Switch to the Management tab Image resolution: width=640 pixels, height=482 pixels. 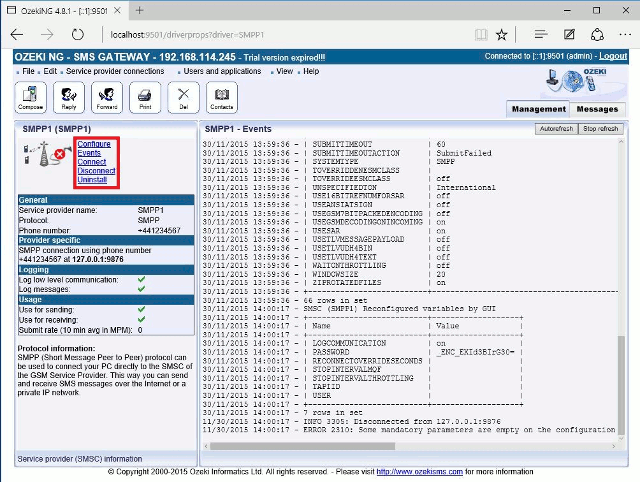pyautogui.click(x=538, y=109)
